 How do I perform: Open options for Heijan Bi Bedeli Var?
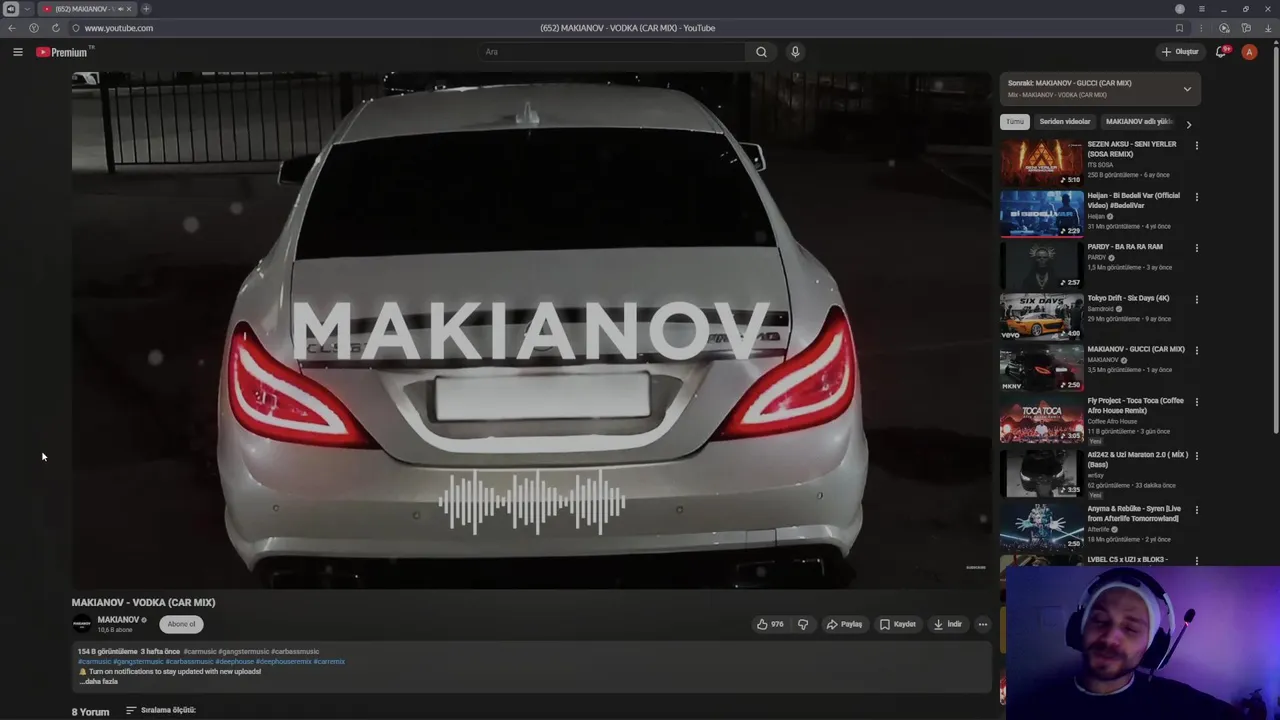1196,197
